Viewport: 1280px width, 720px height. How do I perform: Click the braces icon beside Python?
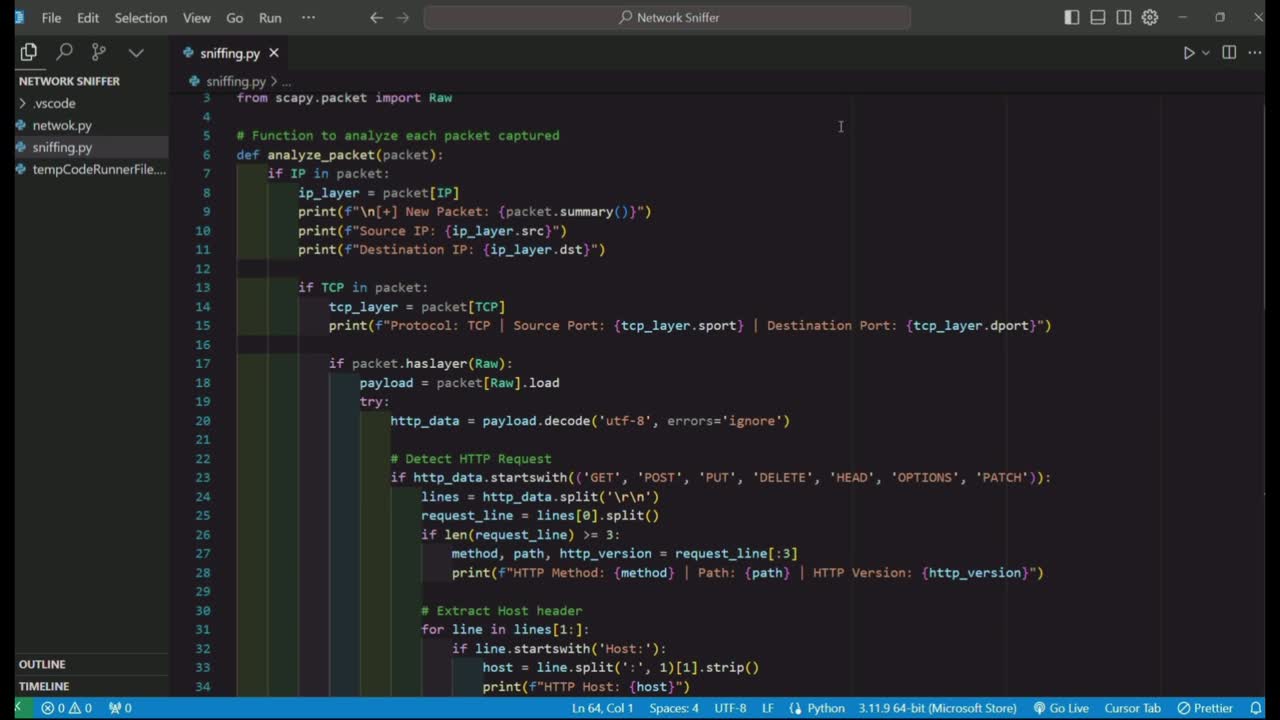[x=795, y=708]
